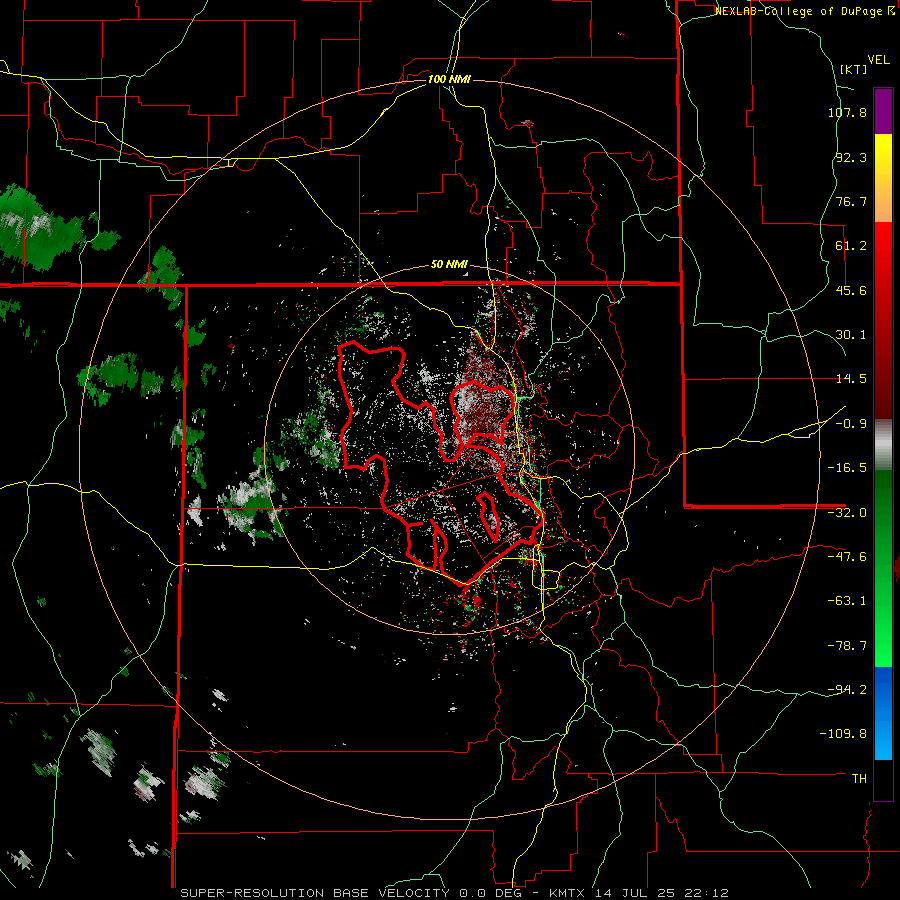Image resolution: width=900 pixels, height=900 pixels.
Task: Select the 30.1 velocity scale value
Action: [851, 335]
